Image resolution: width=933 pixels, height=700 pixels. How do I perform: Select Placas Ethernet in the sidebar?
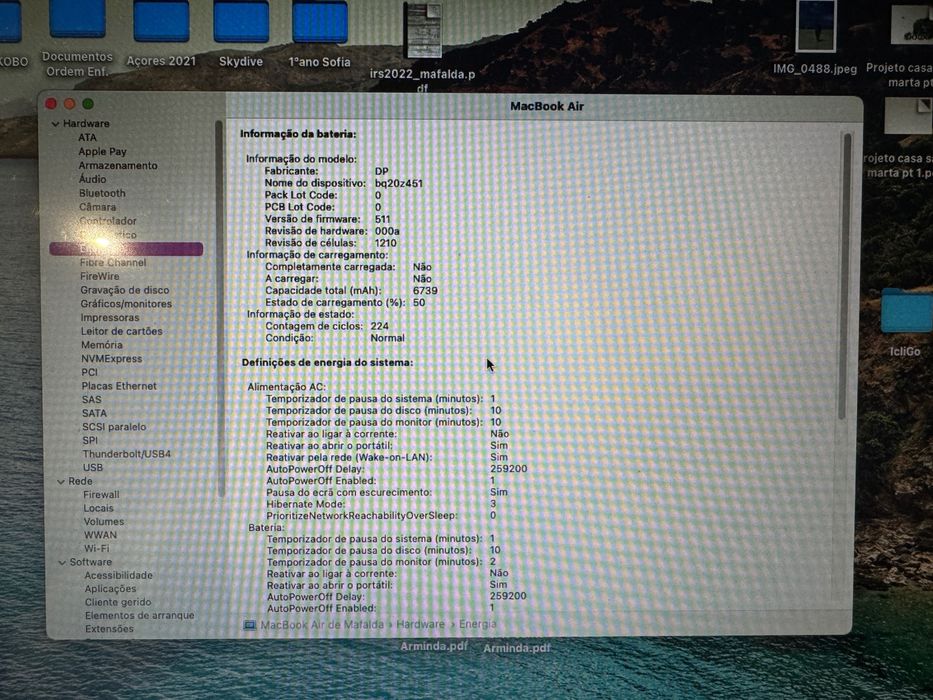coord(119,386)
